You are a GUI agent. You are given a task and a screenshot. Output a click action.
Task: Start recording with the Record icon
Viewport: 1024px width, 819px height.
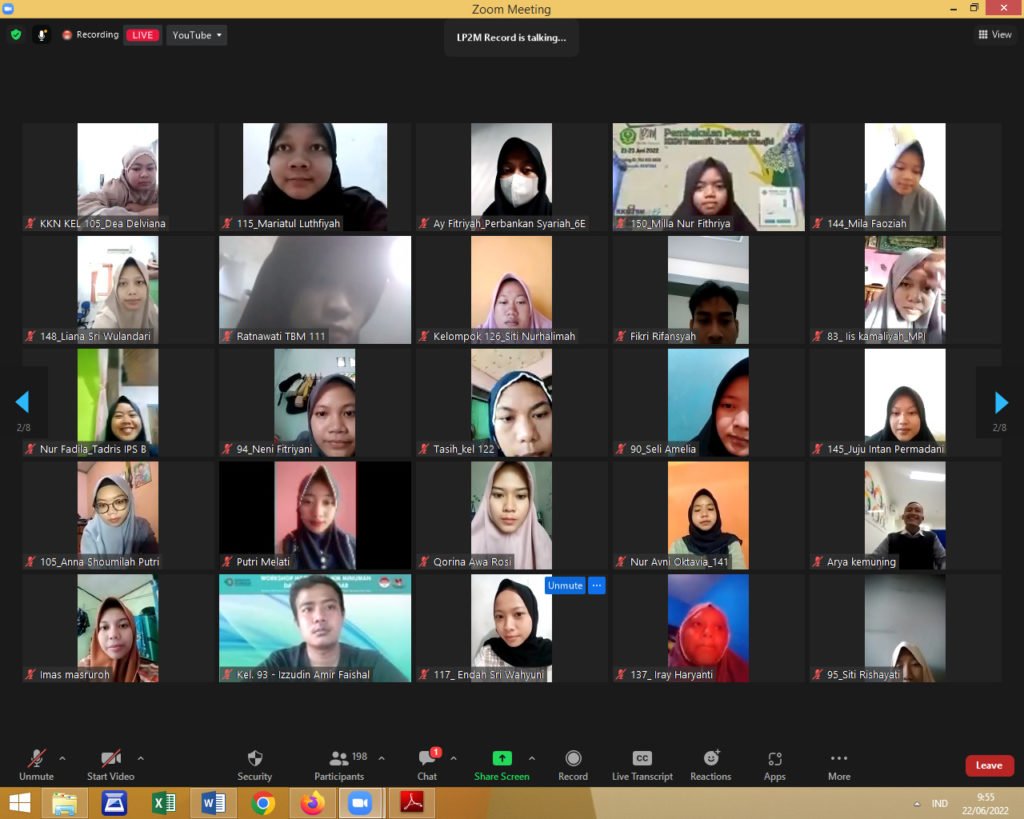coord(573,759)
